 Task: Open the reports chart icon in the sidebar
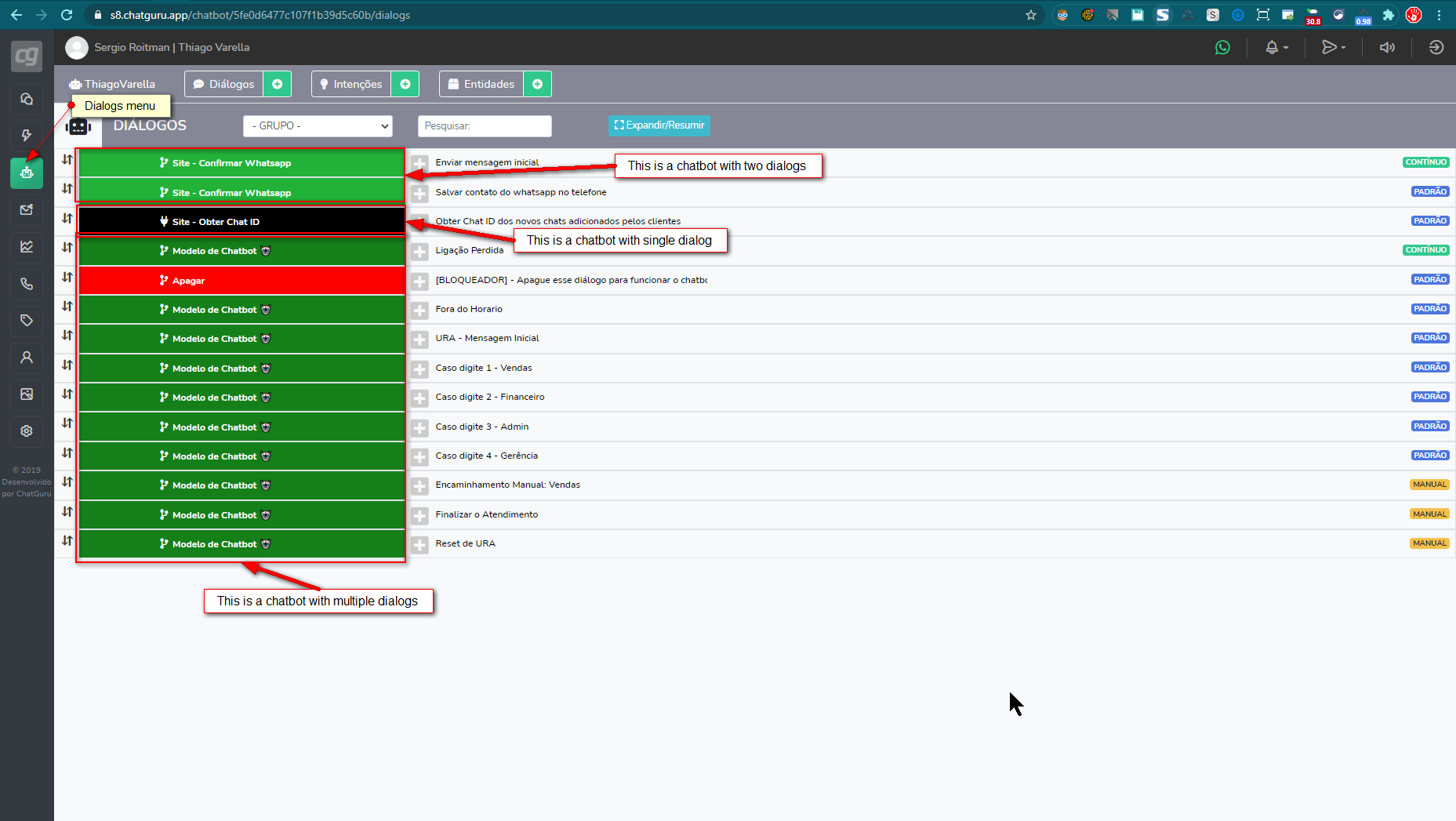coord(27,247)
